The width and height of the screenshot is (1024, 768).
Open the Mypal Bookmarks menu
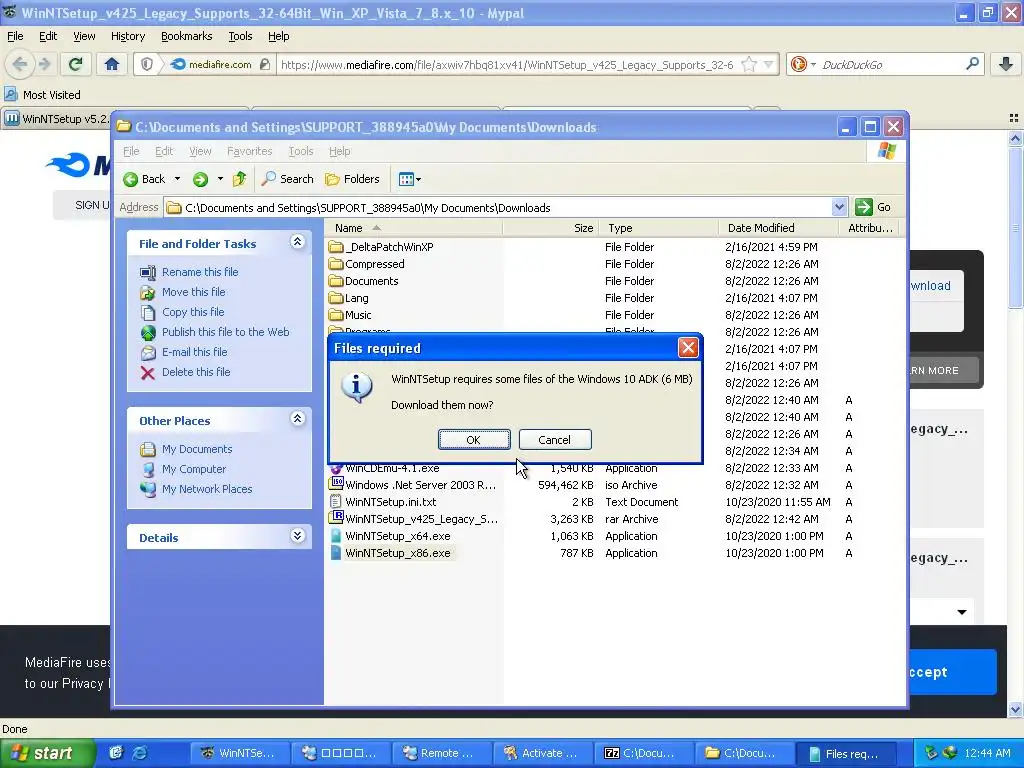tap(186, 36)
